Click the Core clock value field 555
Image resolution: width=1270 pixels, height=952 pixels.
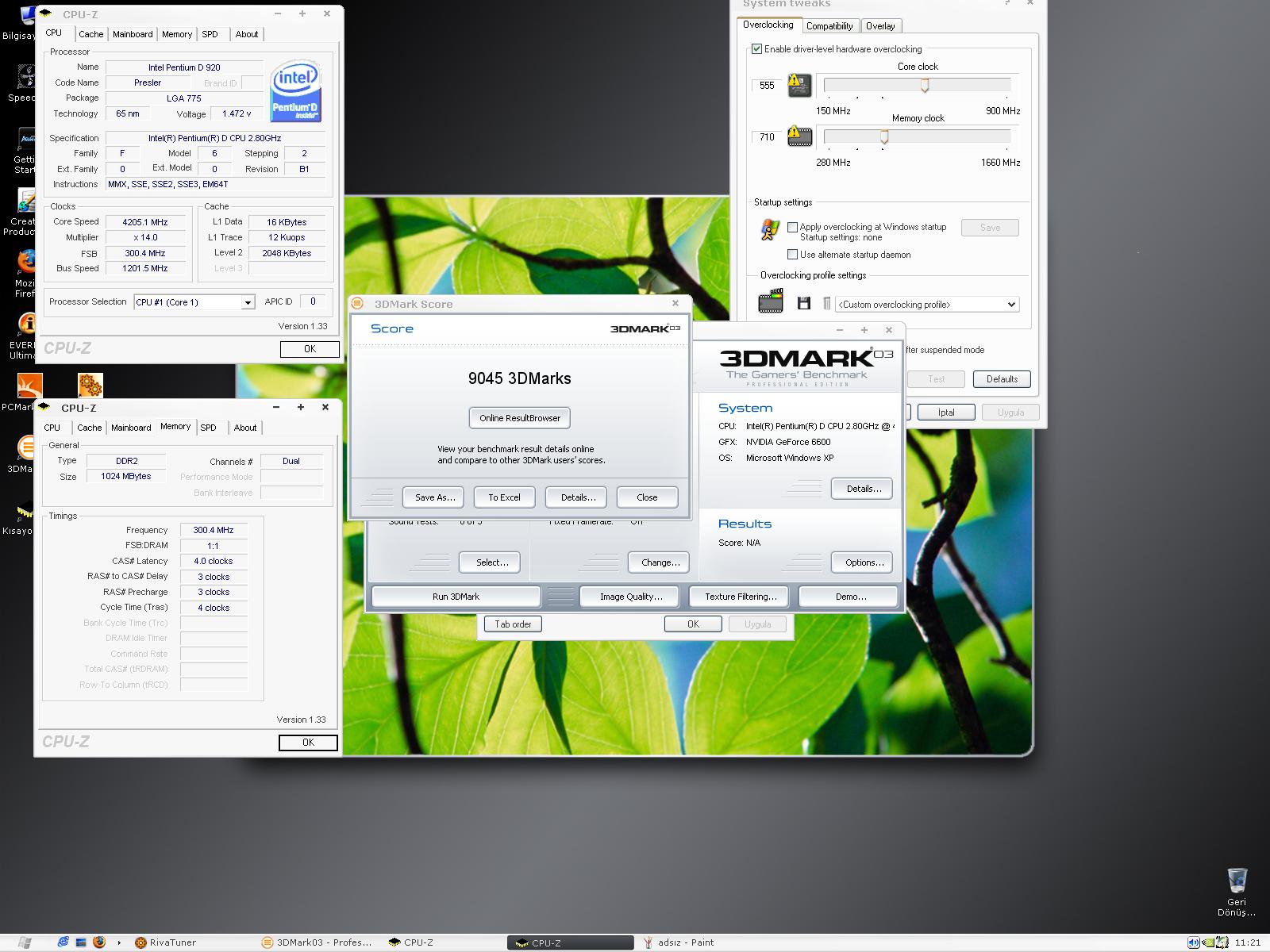pos(767,86)
